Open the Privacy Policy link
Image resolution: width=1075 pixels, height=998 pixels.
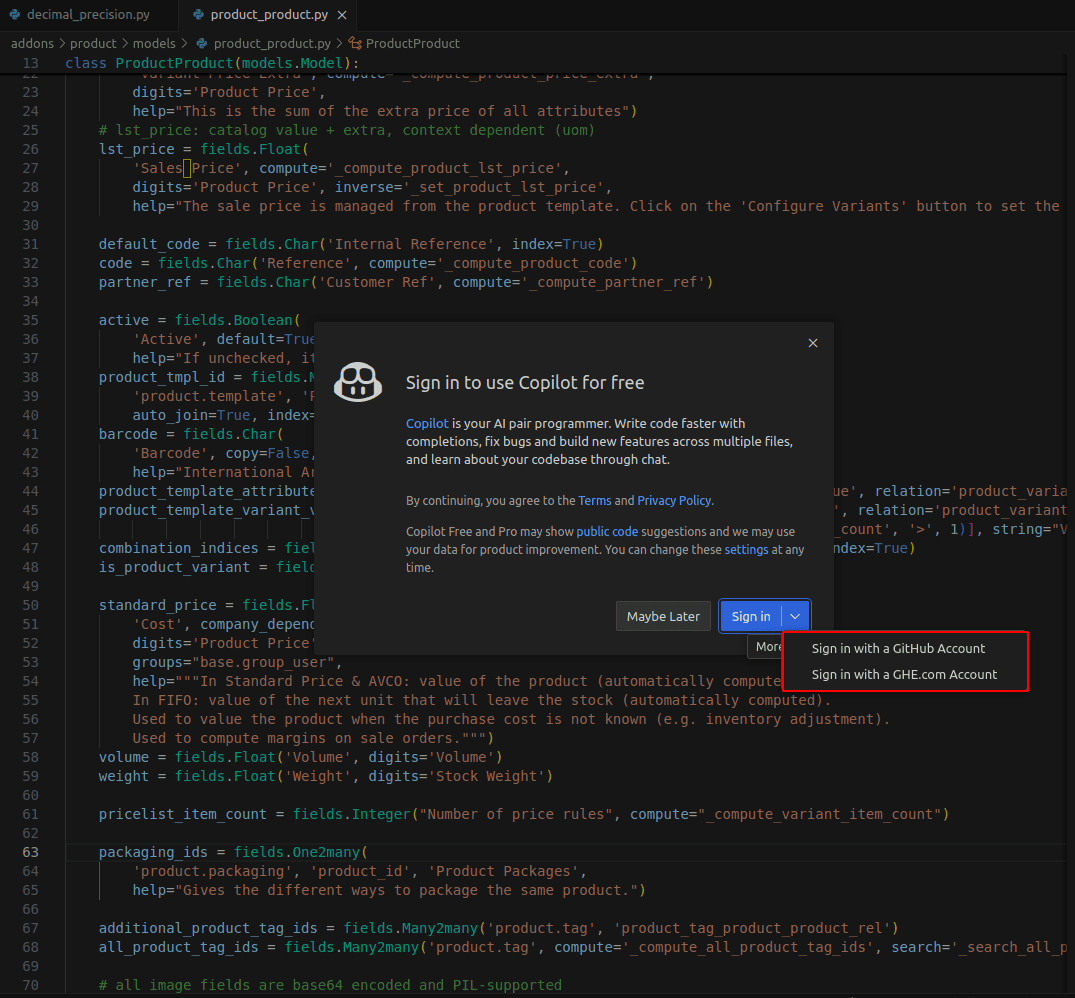click(x=674, y=500)
